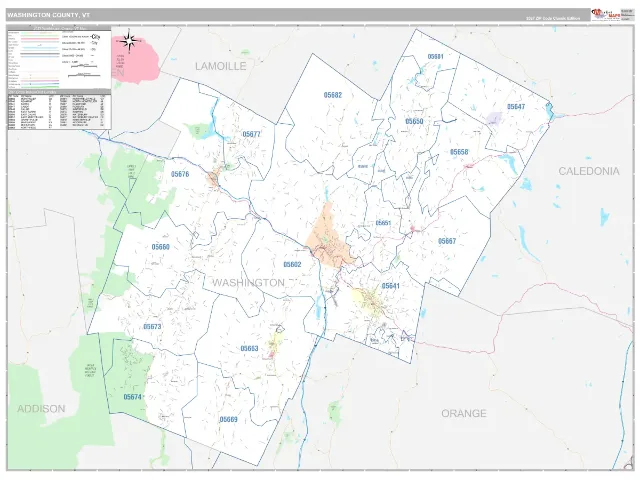The image size is (640, 480).
Task: Select ZIP code label 05673
Action: (152, 327)
